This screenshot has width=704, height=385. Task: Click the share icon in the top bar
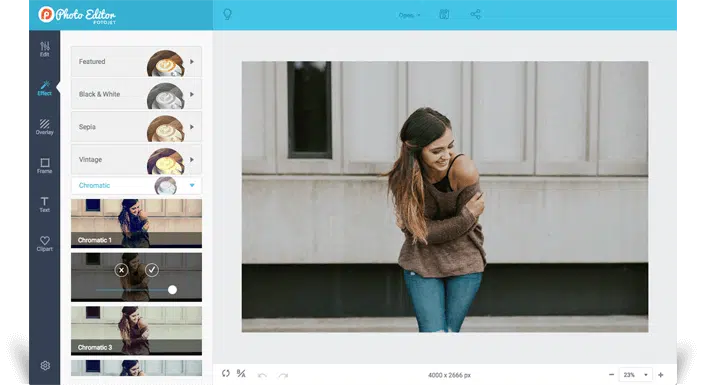pos(475,14)
